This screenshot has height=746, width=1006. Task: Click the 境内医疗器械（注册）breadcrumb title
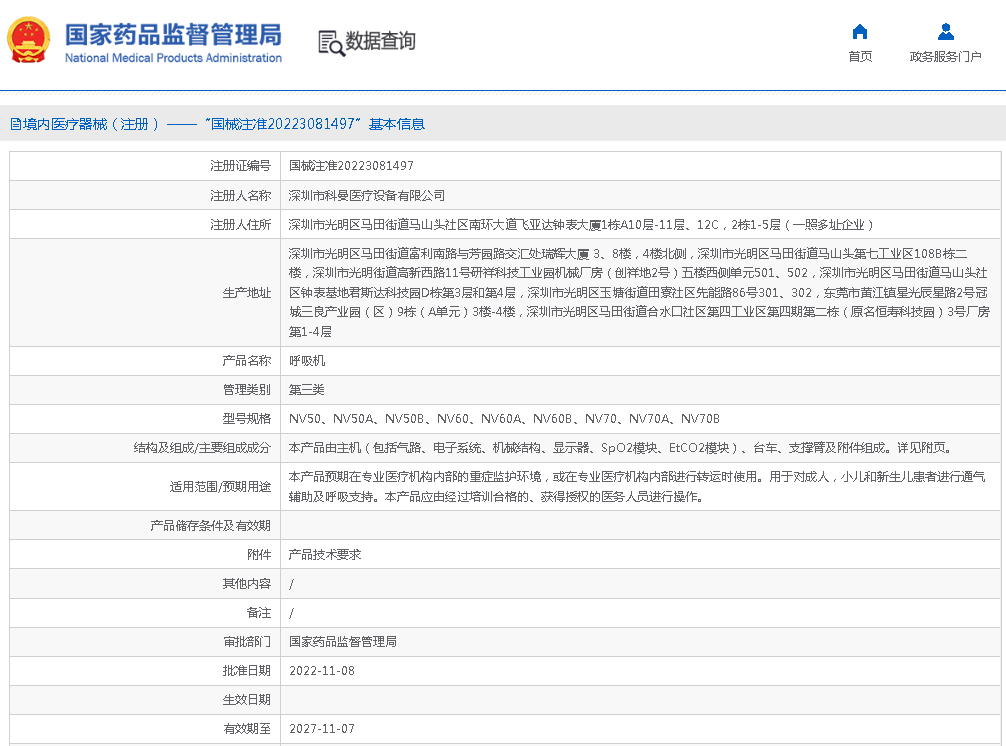click(x=92, y=124)
